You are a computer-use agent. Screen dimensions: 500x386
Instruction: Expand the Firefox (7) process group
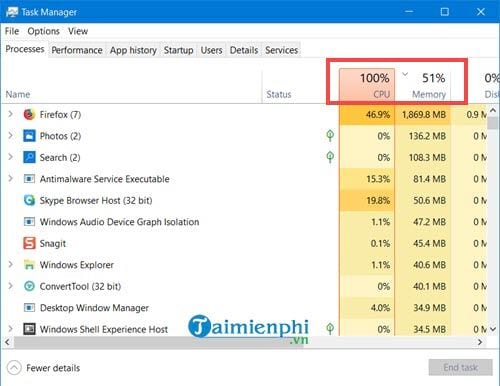[x=11, y=114]
